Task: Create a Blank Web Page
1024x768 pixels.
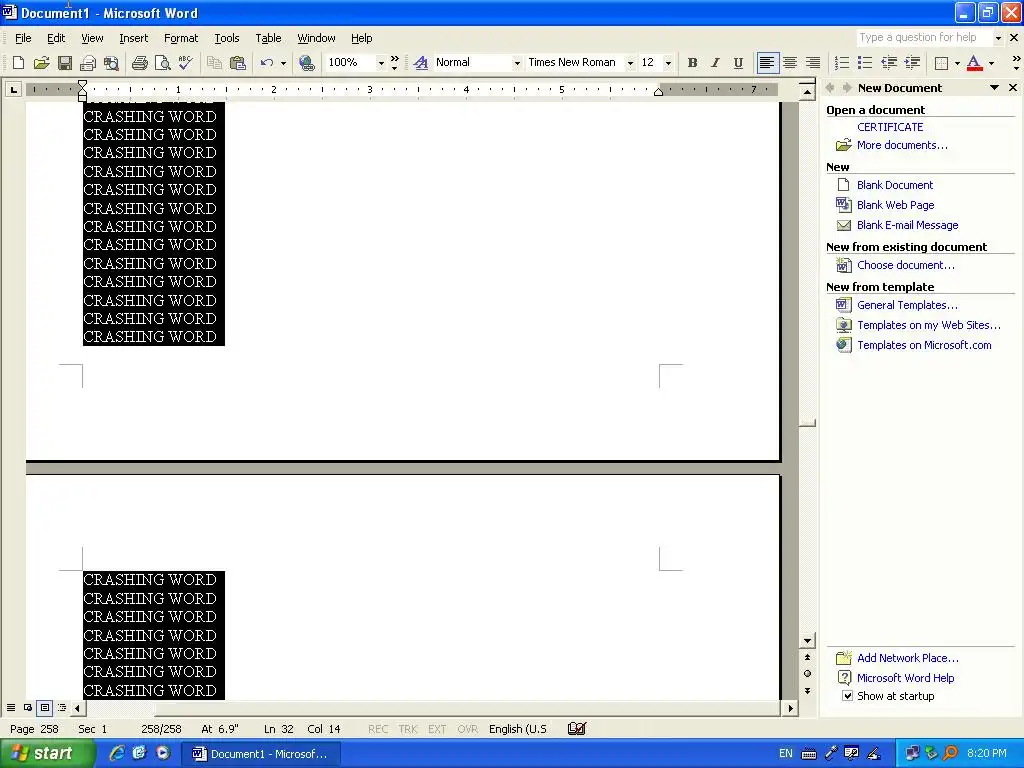Action: point(895,205)
